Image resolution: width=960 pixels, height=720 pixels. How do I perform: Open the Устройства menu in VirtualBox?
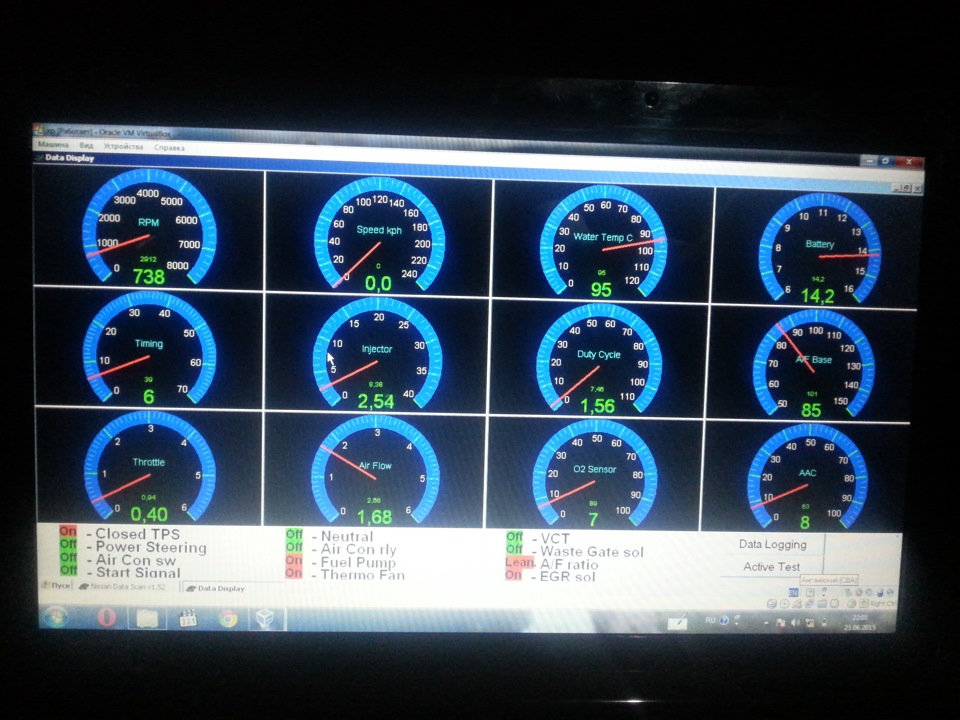point(123,147)
